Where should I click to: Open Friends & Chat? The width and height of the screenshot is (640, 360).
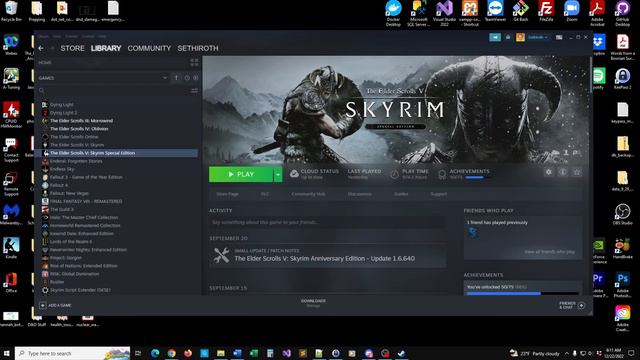(572, 305)
